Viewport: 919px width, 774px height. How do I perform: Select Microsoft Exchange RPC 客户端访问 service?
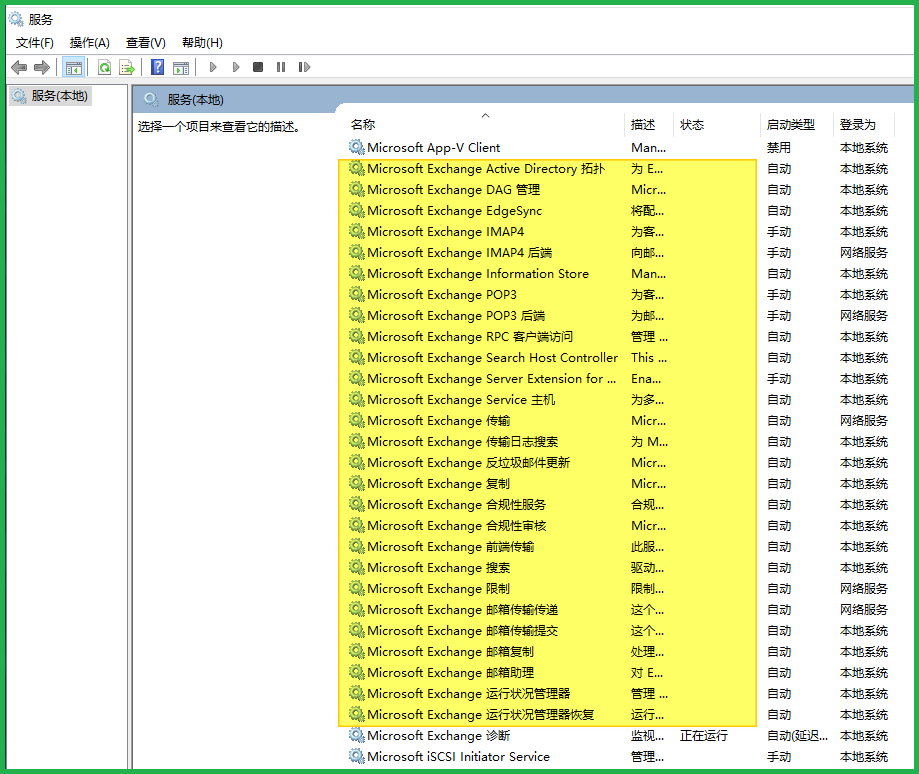(470, 336)
